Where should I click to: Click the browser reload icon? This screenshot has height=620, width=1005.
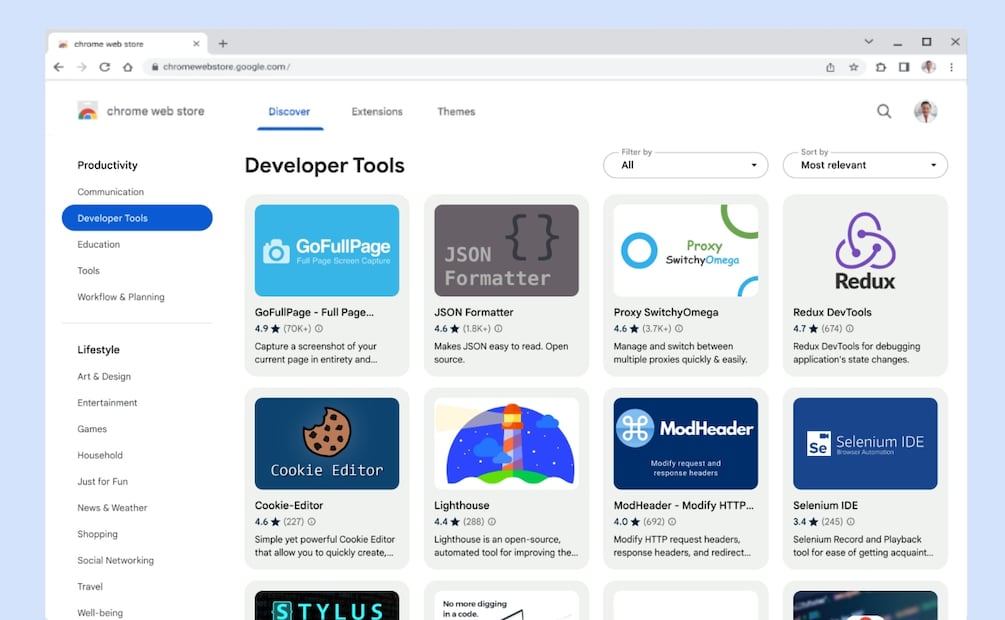[104, 67]
